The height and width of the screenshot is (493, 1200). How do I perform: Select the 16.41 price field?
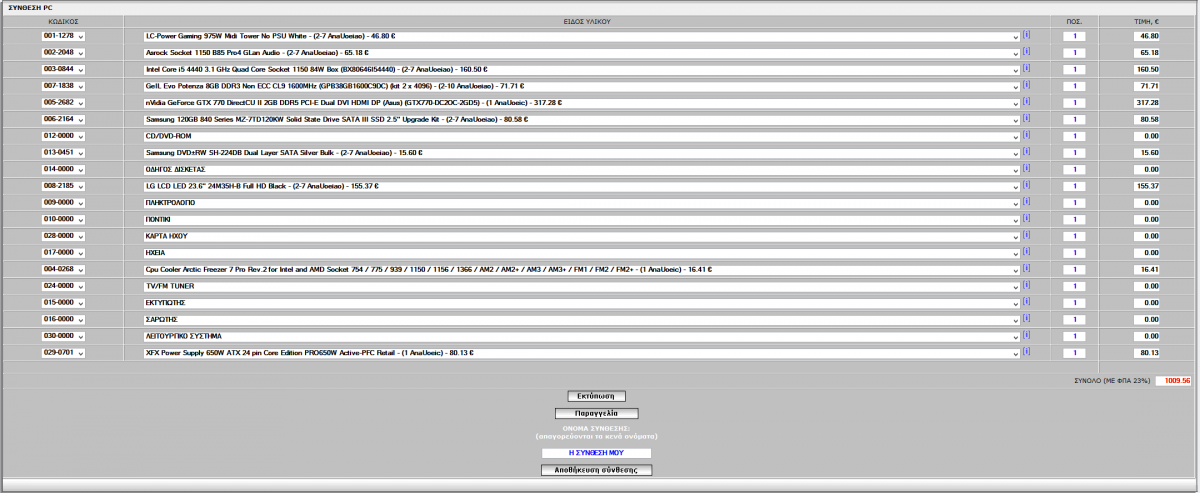click(1147, 270)
